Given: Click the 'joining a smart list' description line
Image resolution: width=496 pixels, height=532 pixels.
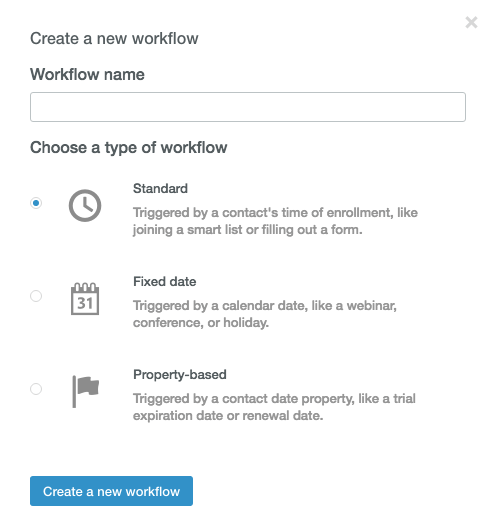Looking at the screenshot, I should (247, 230).
